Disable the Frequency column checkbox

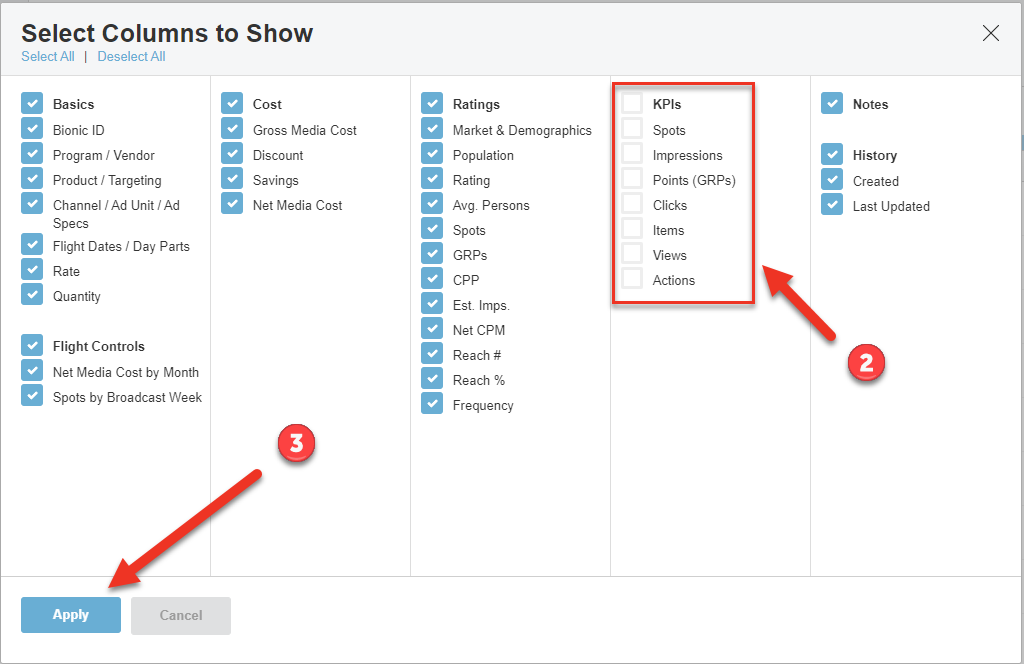[x=432, y=405]
